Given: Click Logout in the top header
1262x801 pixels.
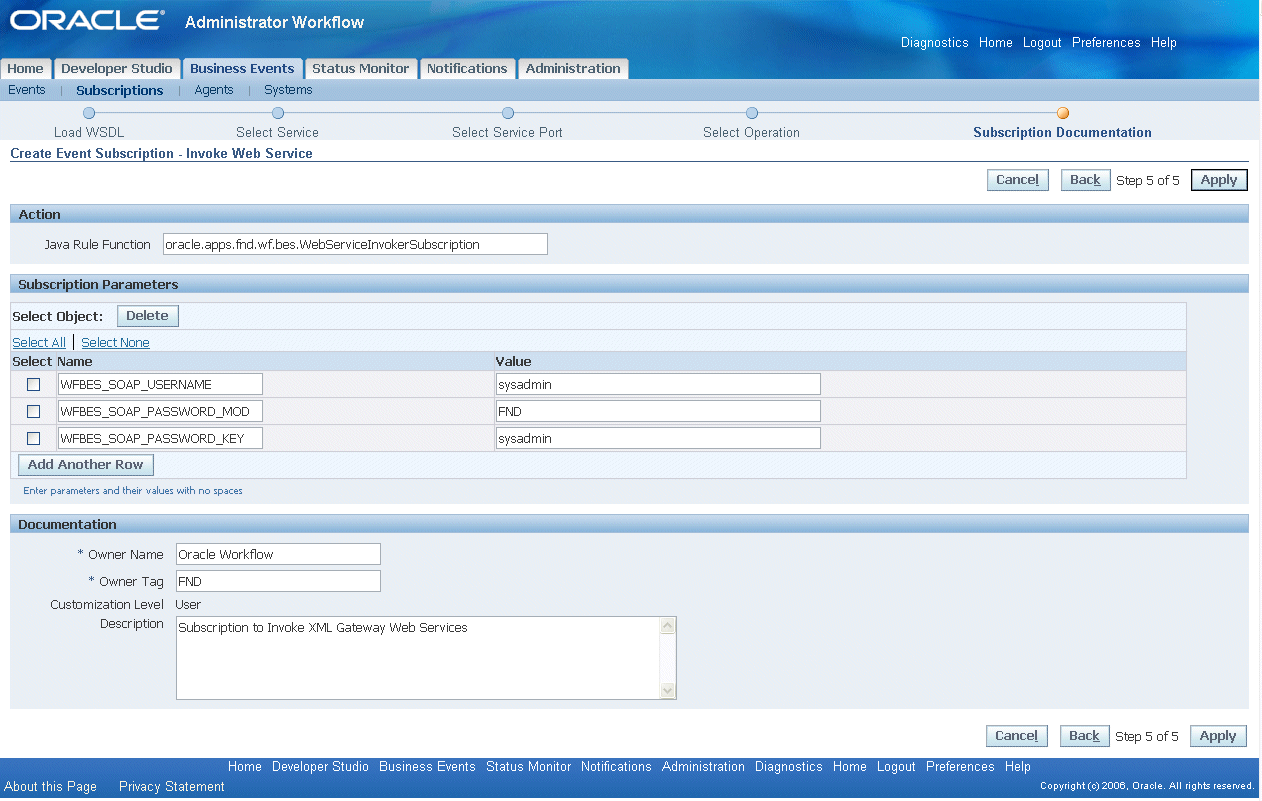Looking at the screenshot, I should (1042, 43).
